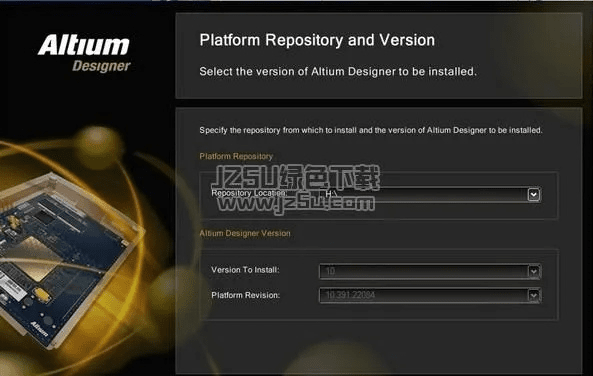Click the Specify the repository instruction text
593x376 pixels.
click(x=371, y=130)
